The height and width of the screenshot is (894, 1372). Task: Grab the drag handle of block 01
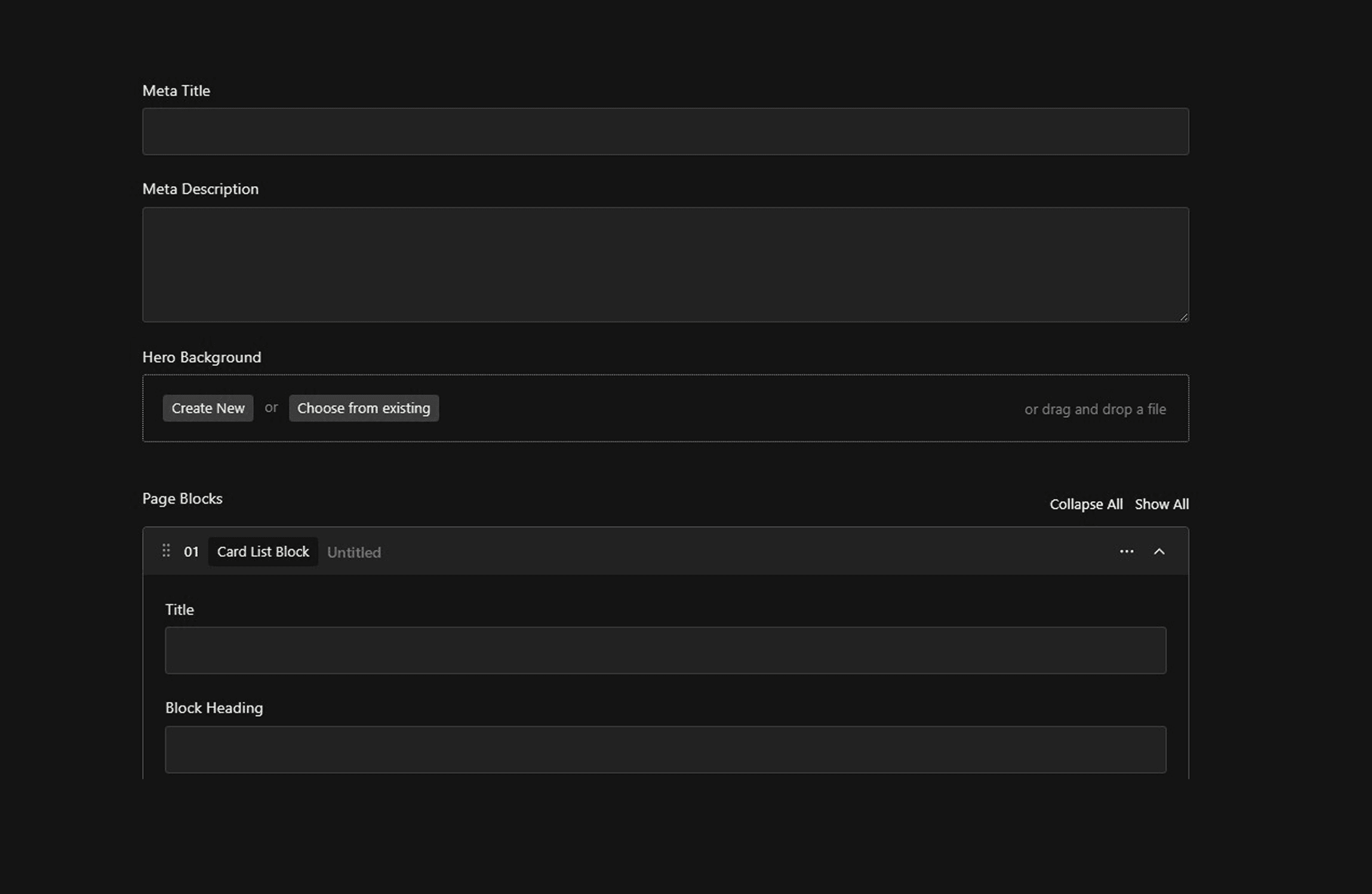(x=167, y=551)
